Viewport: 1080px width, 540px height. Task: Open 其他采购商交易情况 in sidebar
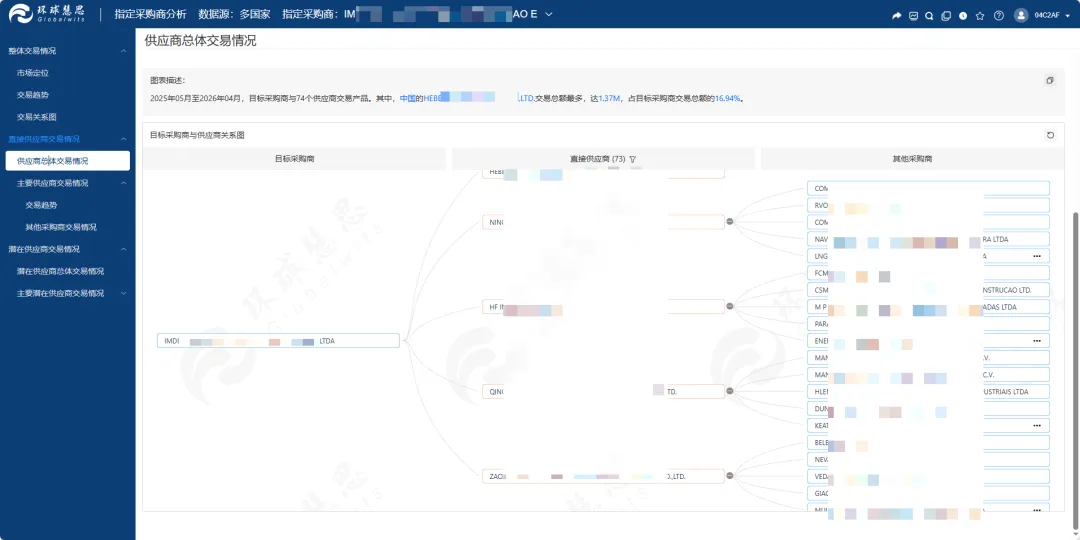[x=61, y=227]
